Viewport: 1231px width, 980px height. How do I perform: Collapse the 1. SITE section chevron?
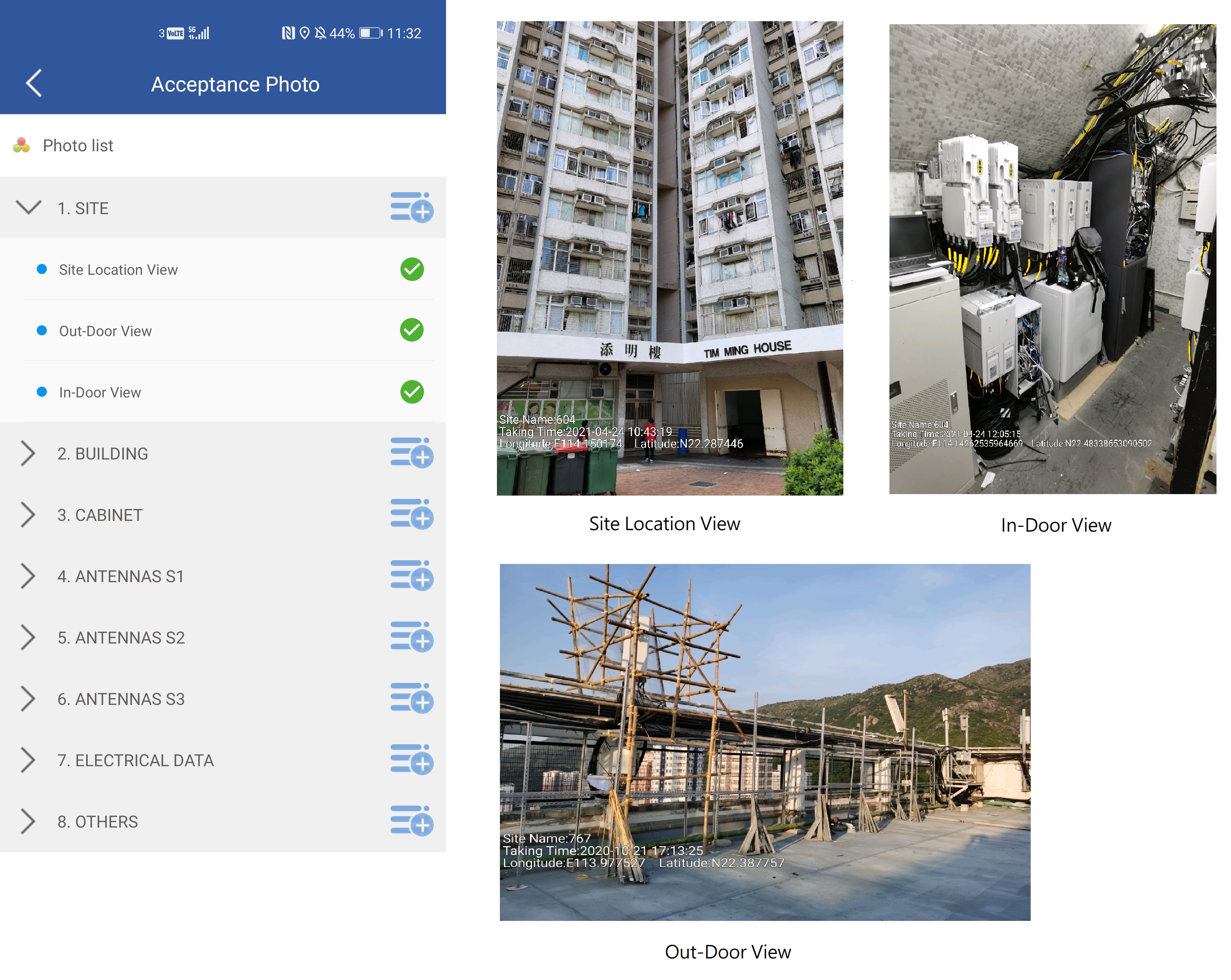pos(29,207)
